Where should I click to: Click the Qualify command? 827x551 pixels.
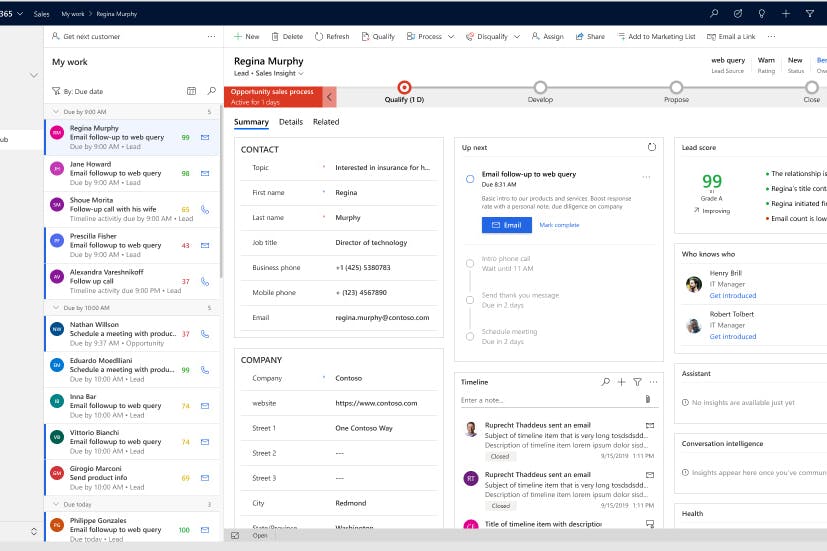point(378,36)
